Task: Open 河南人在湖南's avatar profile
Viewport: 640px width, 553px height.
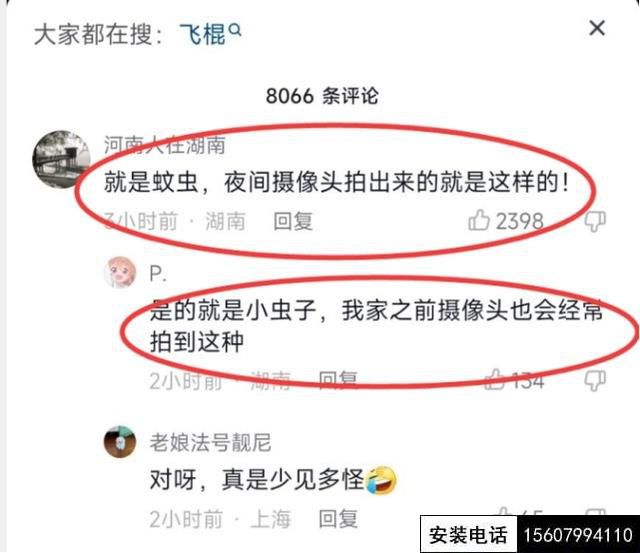Action: coord(61,159)
